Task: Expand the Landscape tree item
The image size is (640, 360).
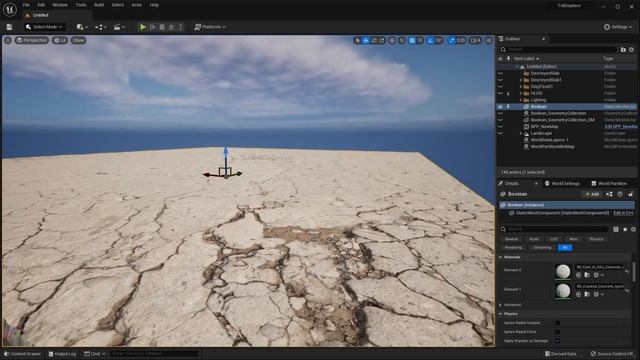Action: (x=521, y=133)
